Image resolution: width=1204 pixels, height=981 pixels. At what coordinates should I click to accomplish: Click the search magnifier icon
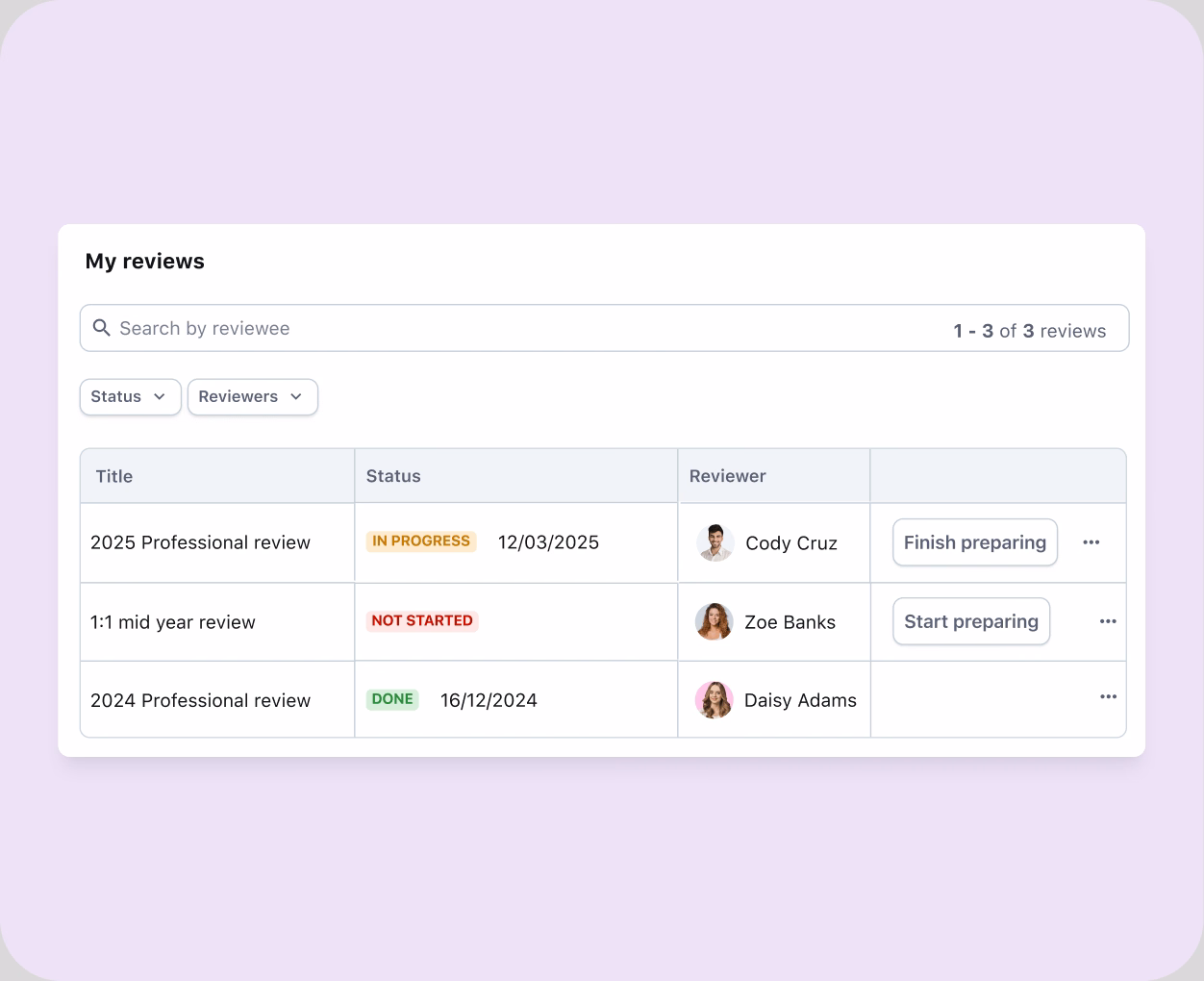click(x=101, y=328)
